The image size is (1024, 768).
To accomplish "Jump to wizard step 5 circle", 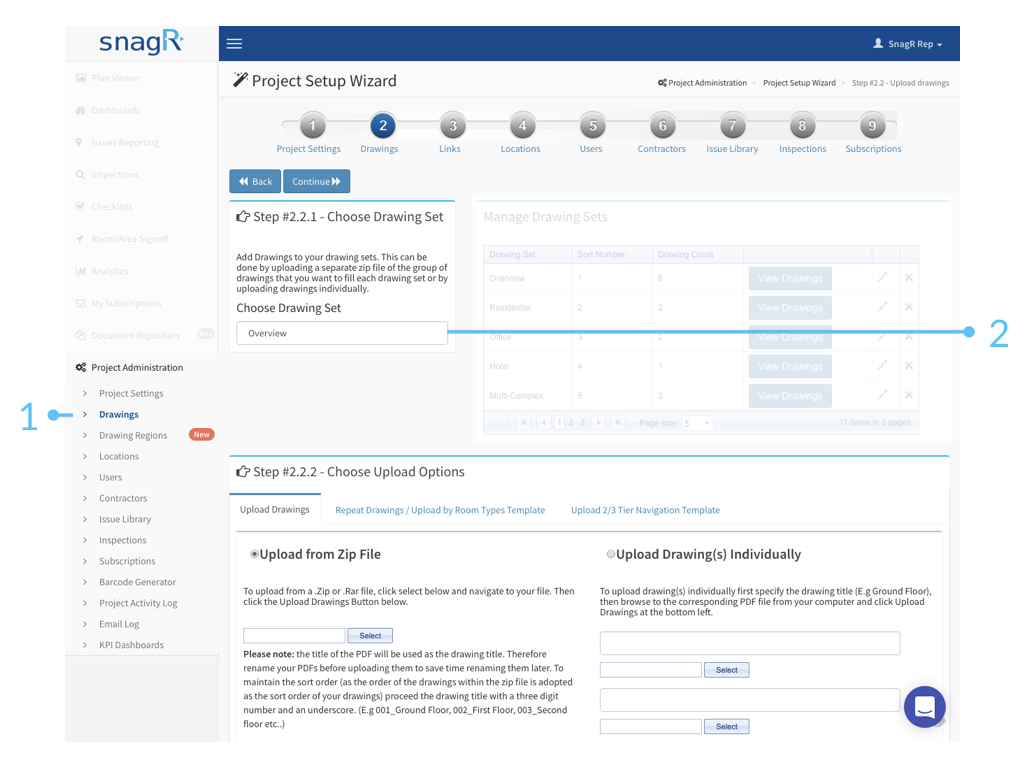I will point(593,125).
